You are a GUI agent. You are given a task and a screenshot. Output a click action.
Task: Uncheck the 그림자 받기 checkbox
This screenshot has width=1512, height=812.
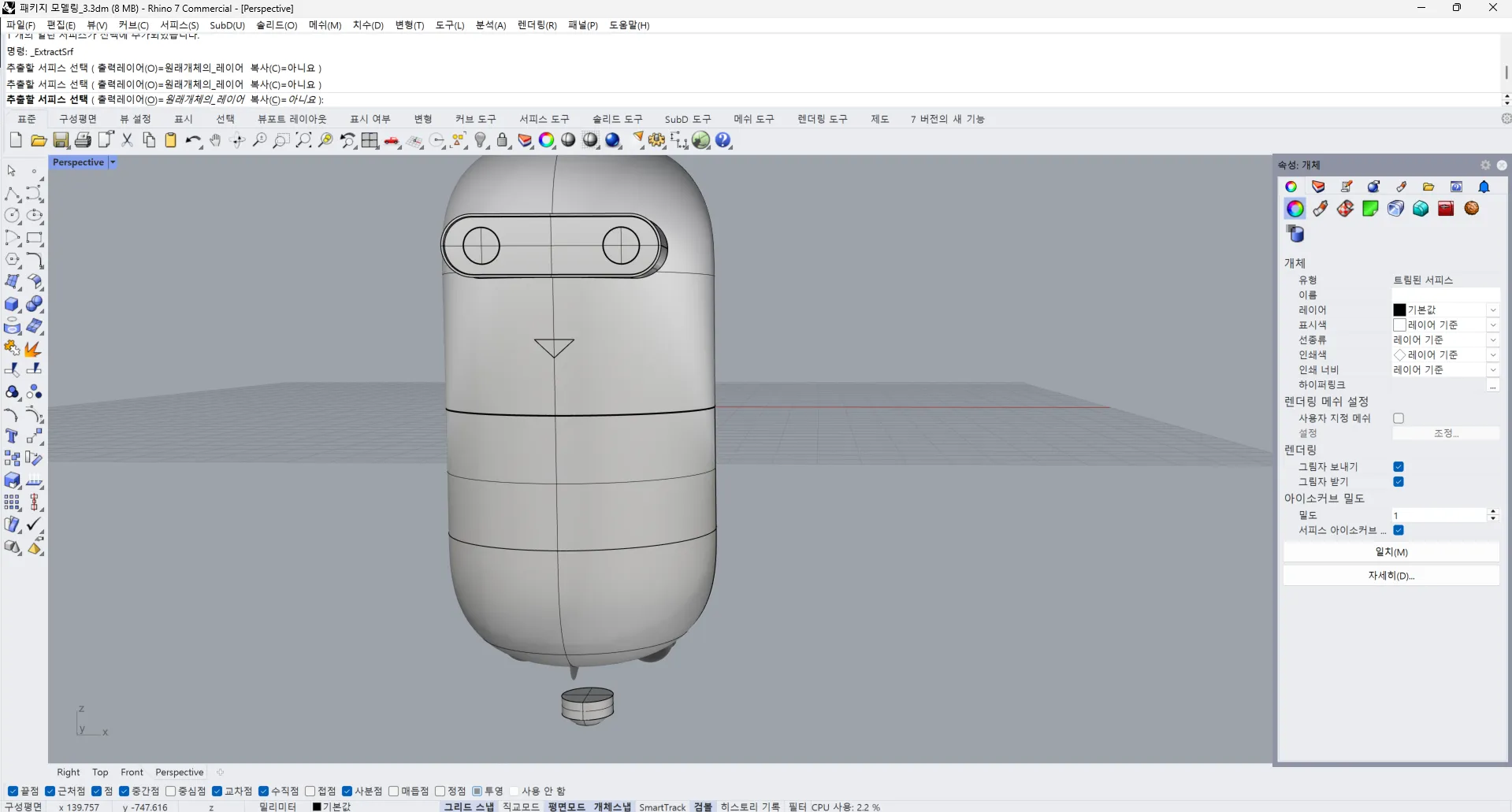point(1398,481)
